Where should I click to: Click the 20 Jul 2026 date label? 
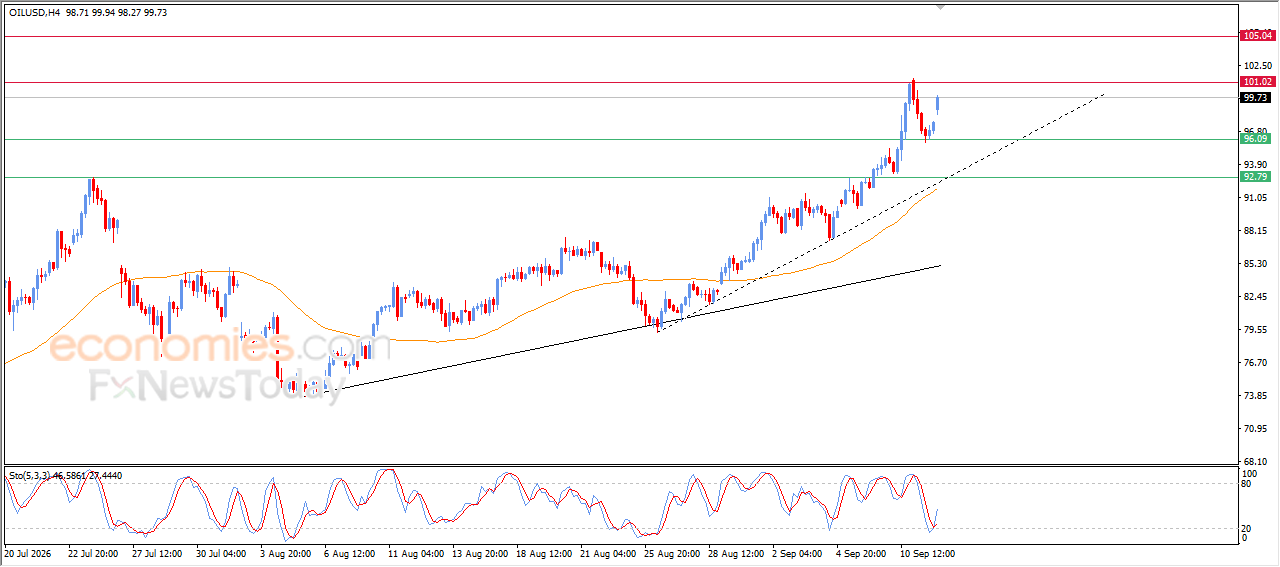[29, 552]
